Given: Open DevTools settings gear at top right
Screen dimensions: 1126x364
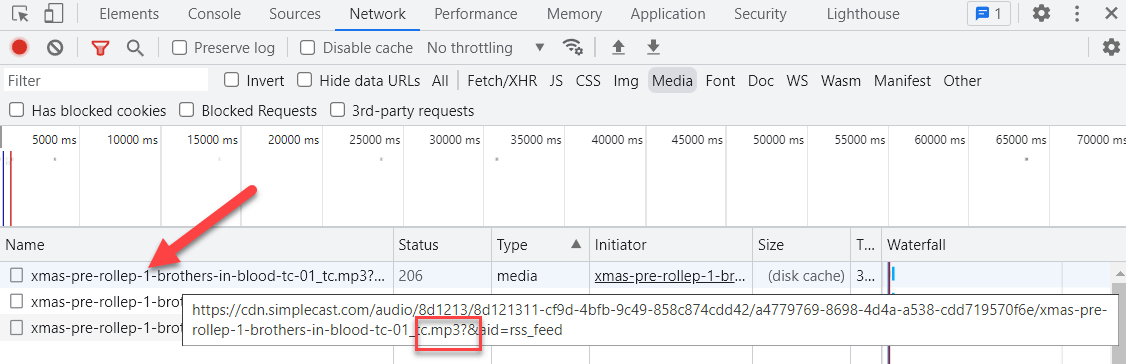Looking at the screenshot, I should coord(1041,13).
